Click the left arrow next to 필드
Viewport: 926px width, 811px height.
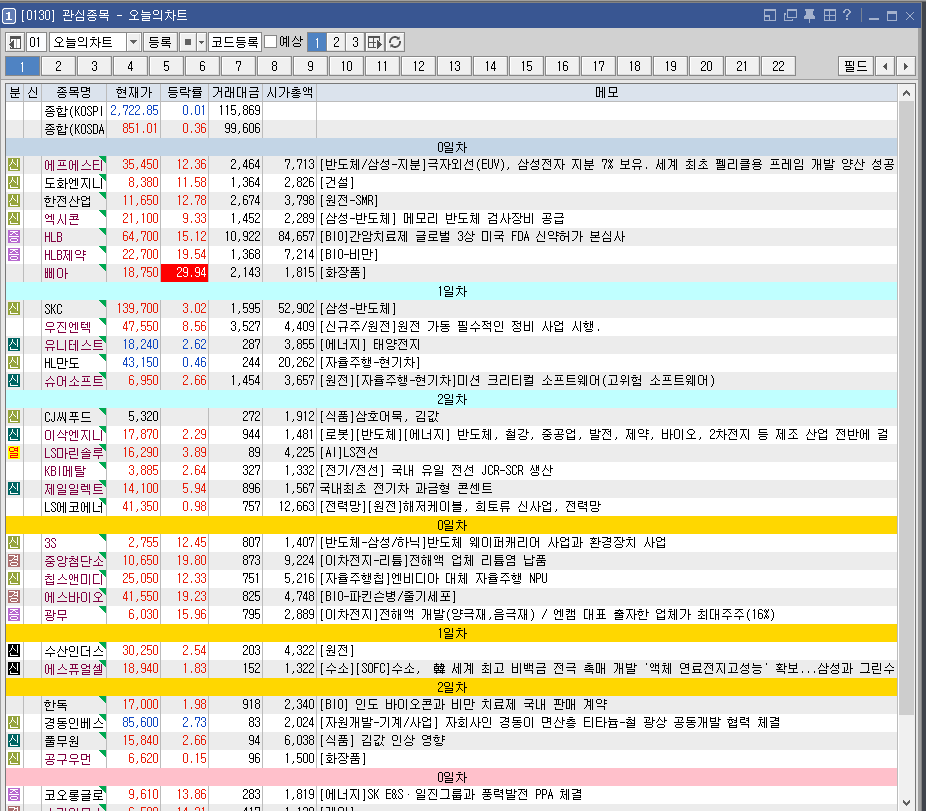point(885,66)
